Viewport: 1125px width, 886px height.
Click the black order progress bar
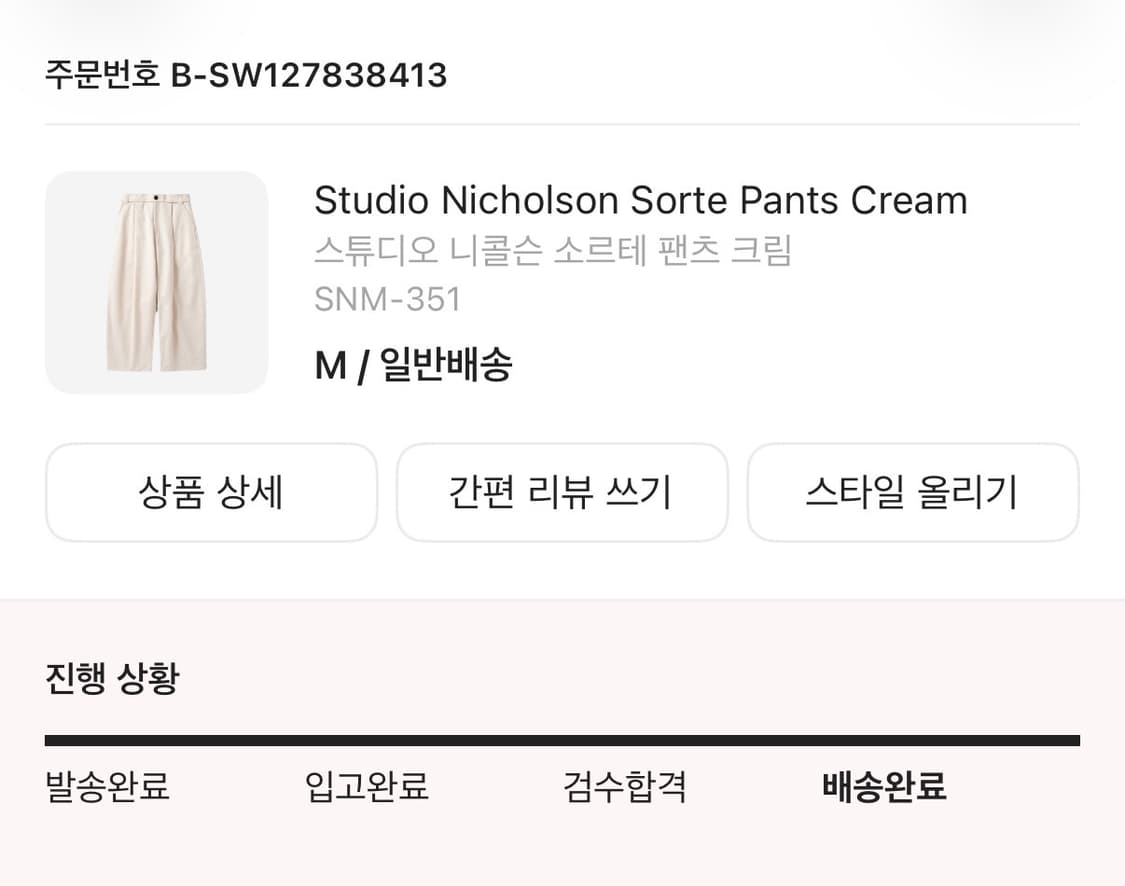pyautogui.click(x=562, y=741)
